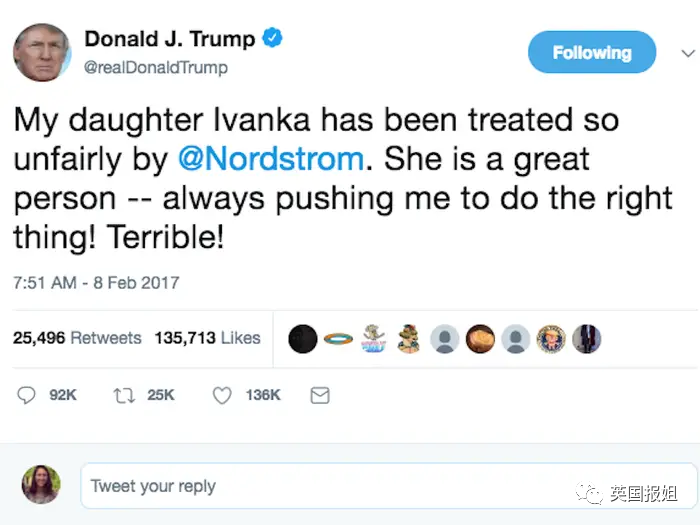
Task: Click your own avatar beside the reply box
Action: (x=41, y=485)
